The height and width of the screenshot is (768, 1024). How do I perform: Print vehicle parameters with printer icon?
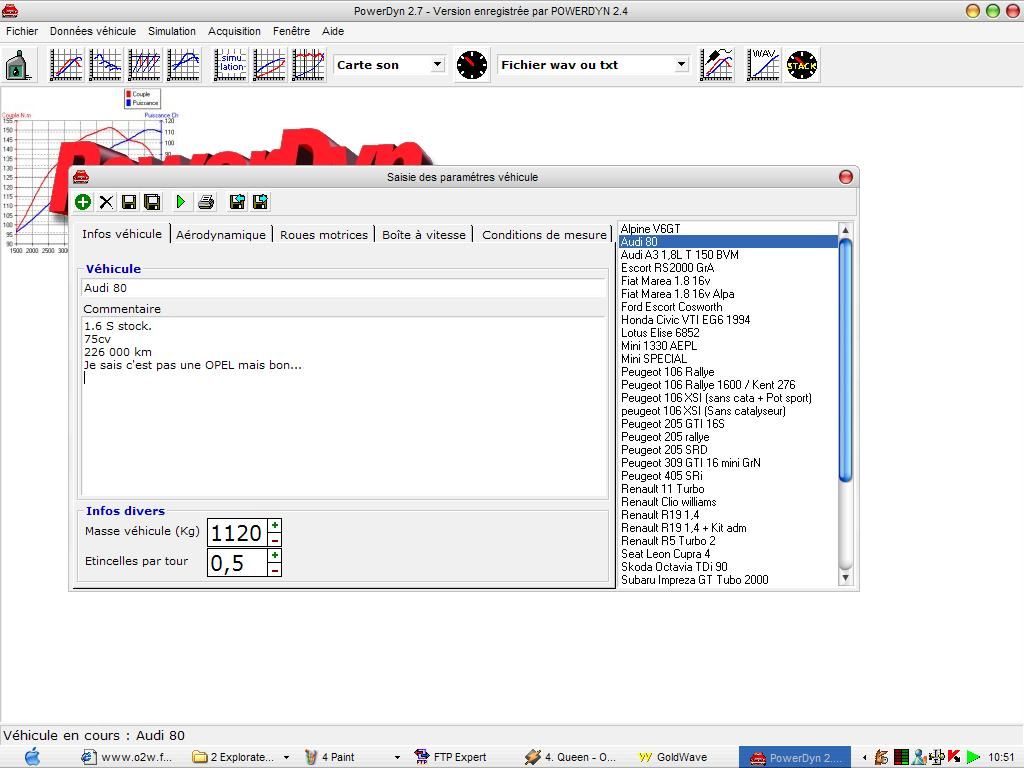206,202
